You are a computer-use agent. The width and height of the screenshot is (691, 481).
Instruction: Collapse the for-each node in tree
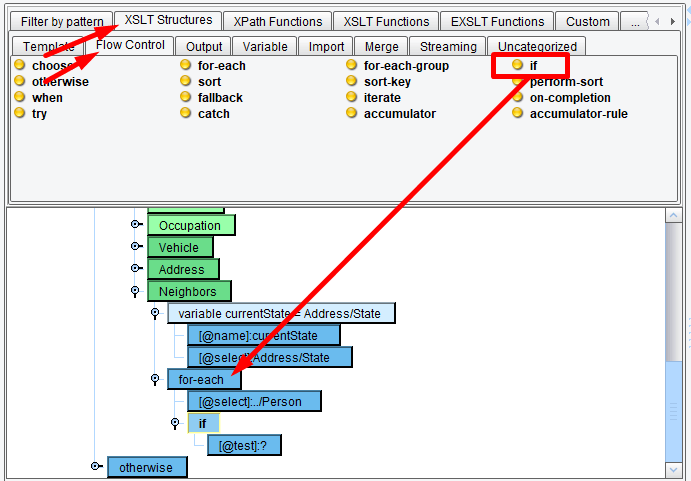point(155,380)
